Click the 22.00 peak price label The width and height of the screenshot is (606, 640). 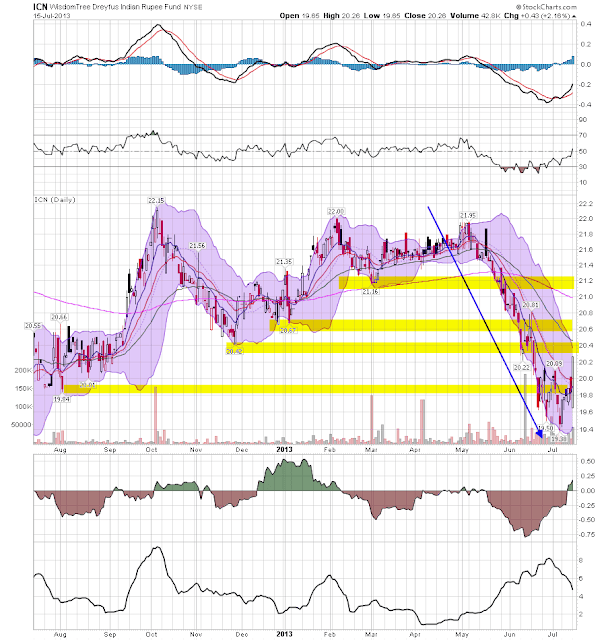pos(336,211)
